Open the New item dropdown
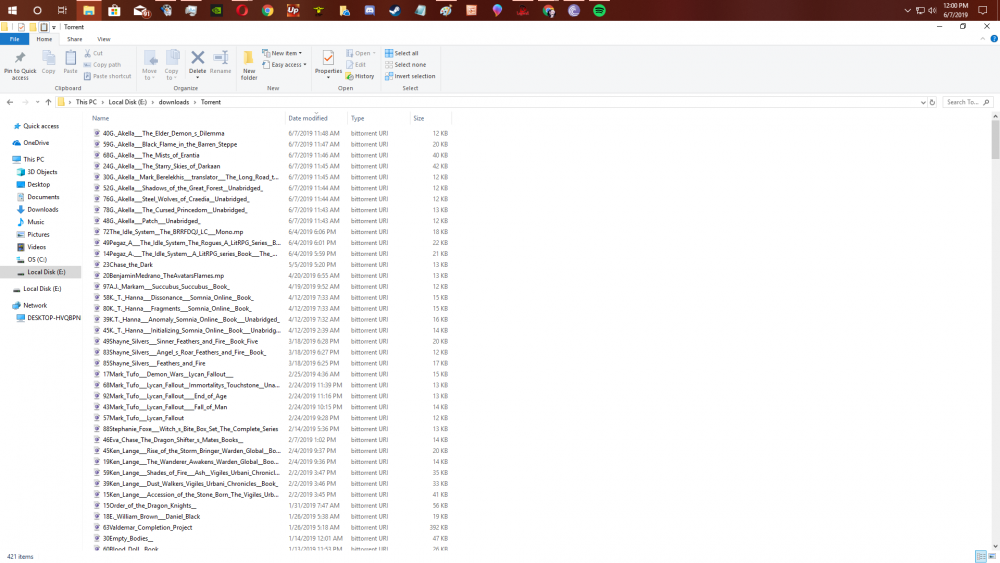 point(282,54)
